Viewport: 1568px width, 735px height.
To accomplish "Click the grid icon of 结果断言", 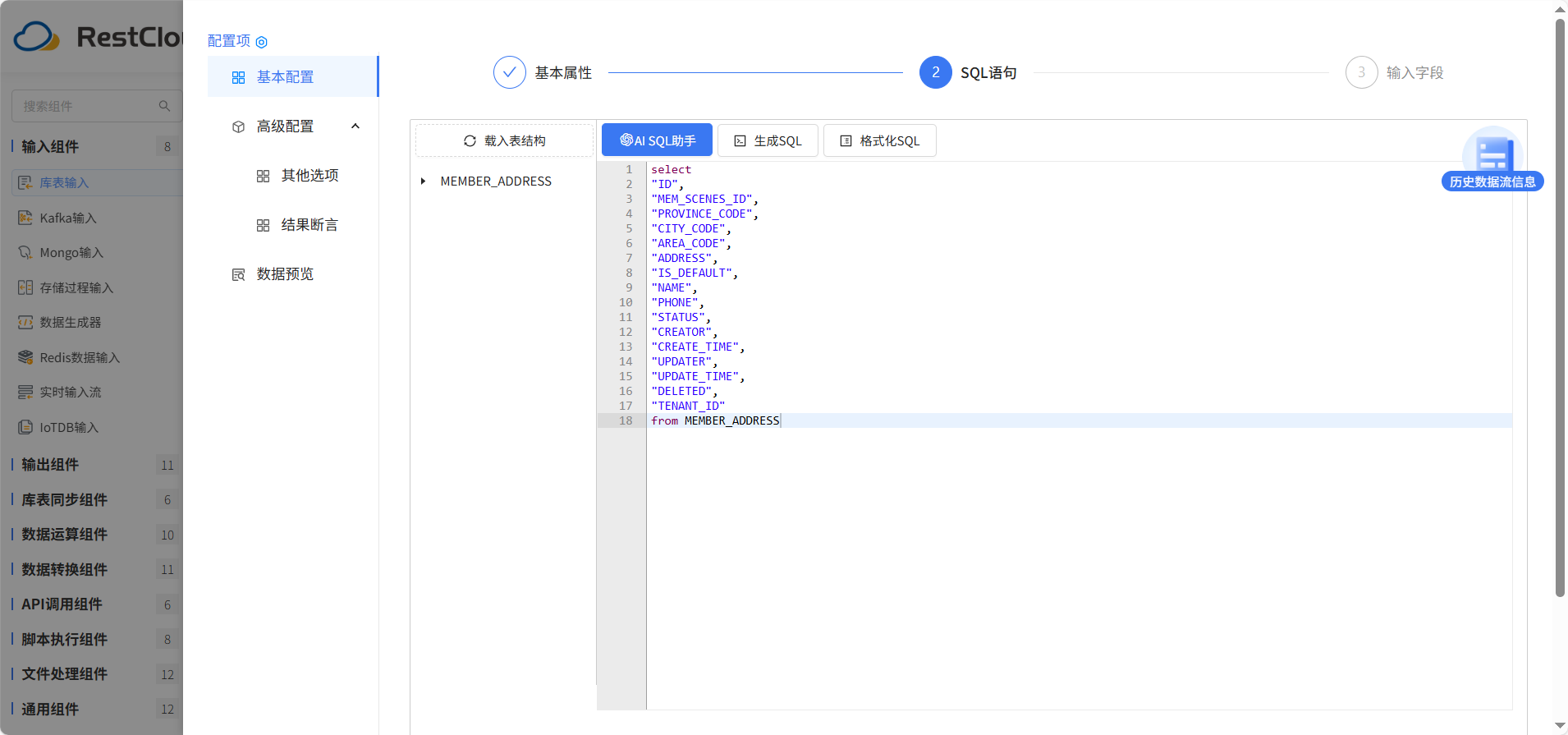I will 263,225.
